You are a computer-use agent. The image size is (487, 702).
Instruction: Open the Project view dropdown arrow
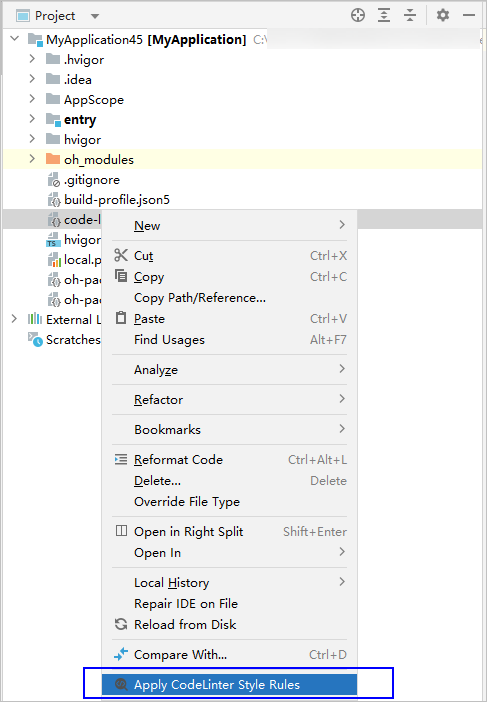(x=94, y=16)
